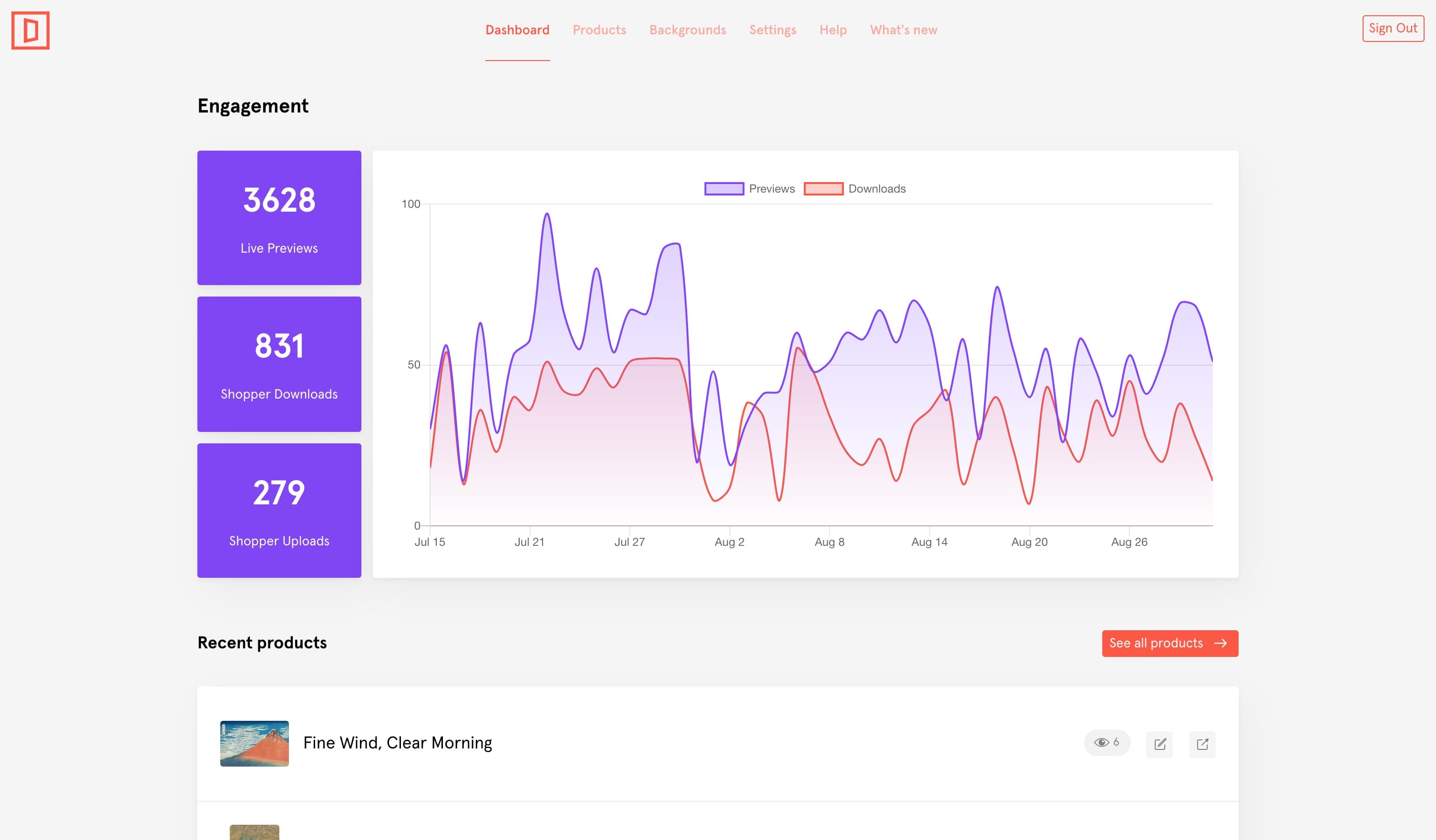Open Fine Wind, Clear Morning thumbnail
The width and height of the screenshot is (1436, 840).
click(x=254, y=743)
